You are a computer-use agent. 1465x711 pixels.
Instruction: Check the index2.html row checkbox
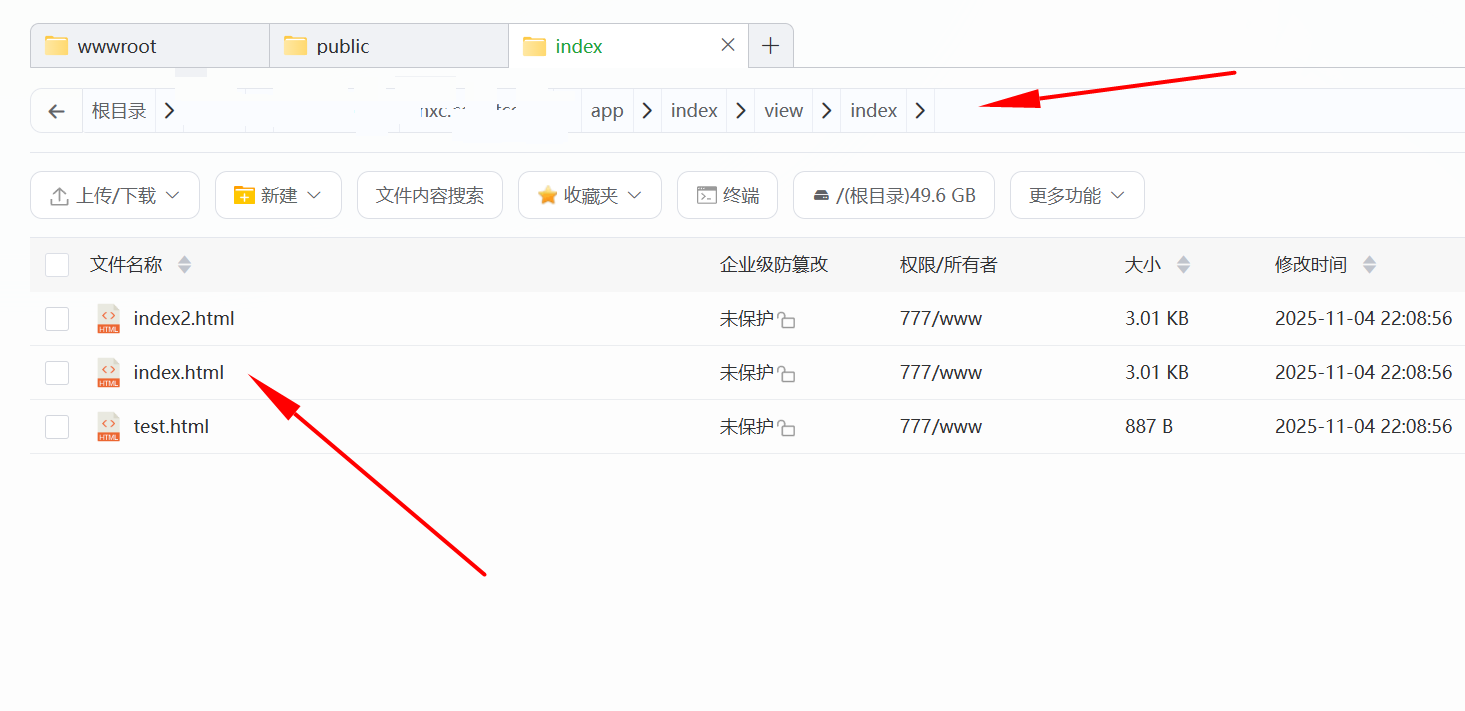57,319
